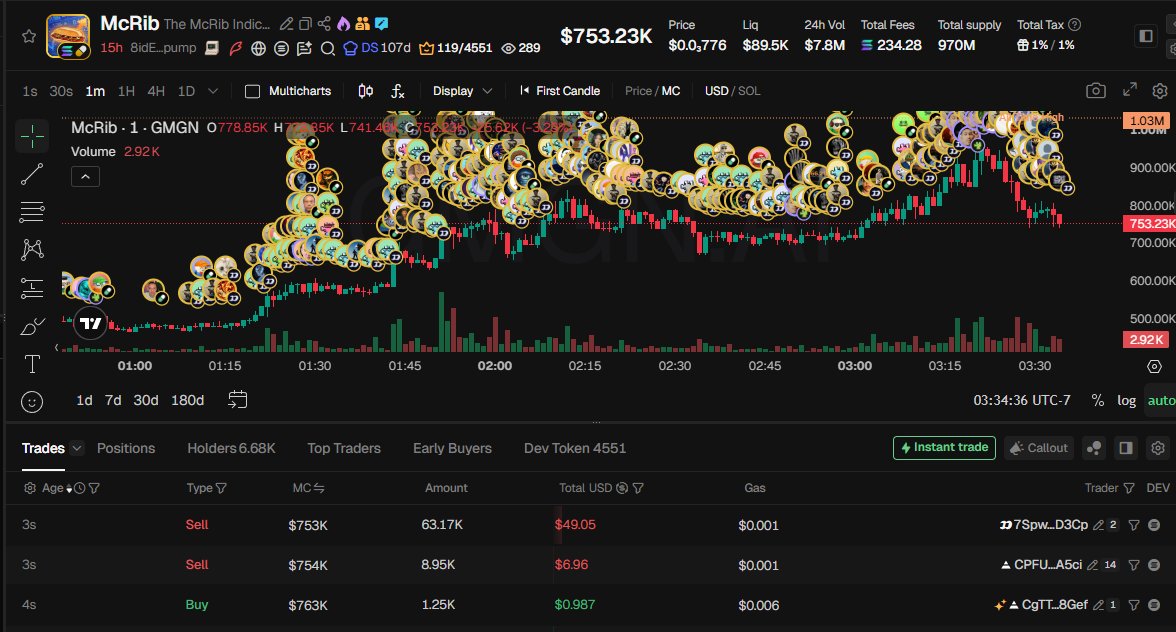The width and height of the screenshot is (1176, 632).
Task: Click the blue chat bubble icon in the header
Action: tap(382, 24)
